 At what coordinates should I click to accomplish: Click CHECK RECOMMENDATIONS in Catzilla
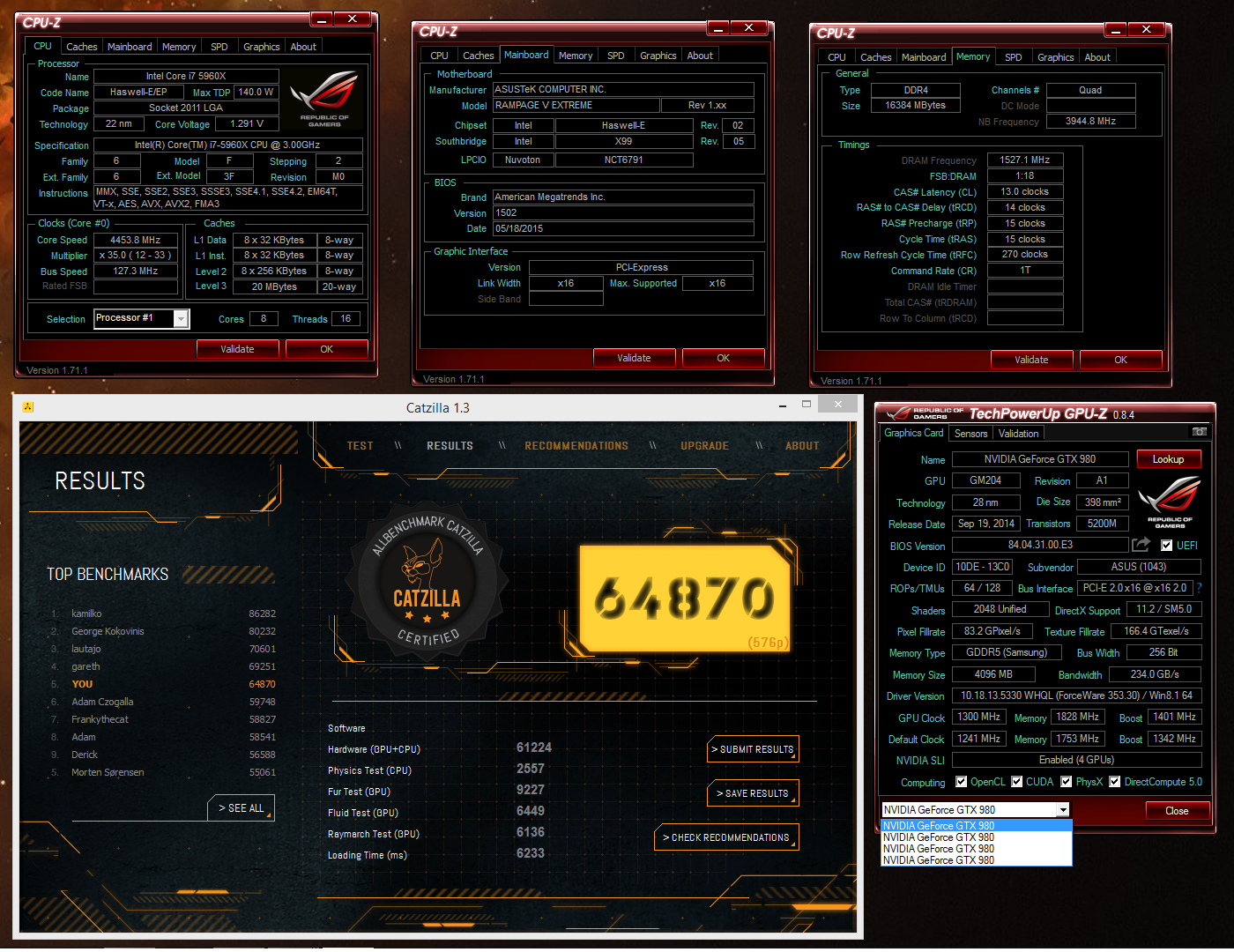726,837
